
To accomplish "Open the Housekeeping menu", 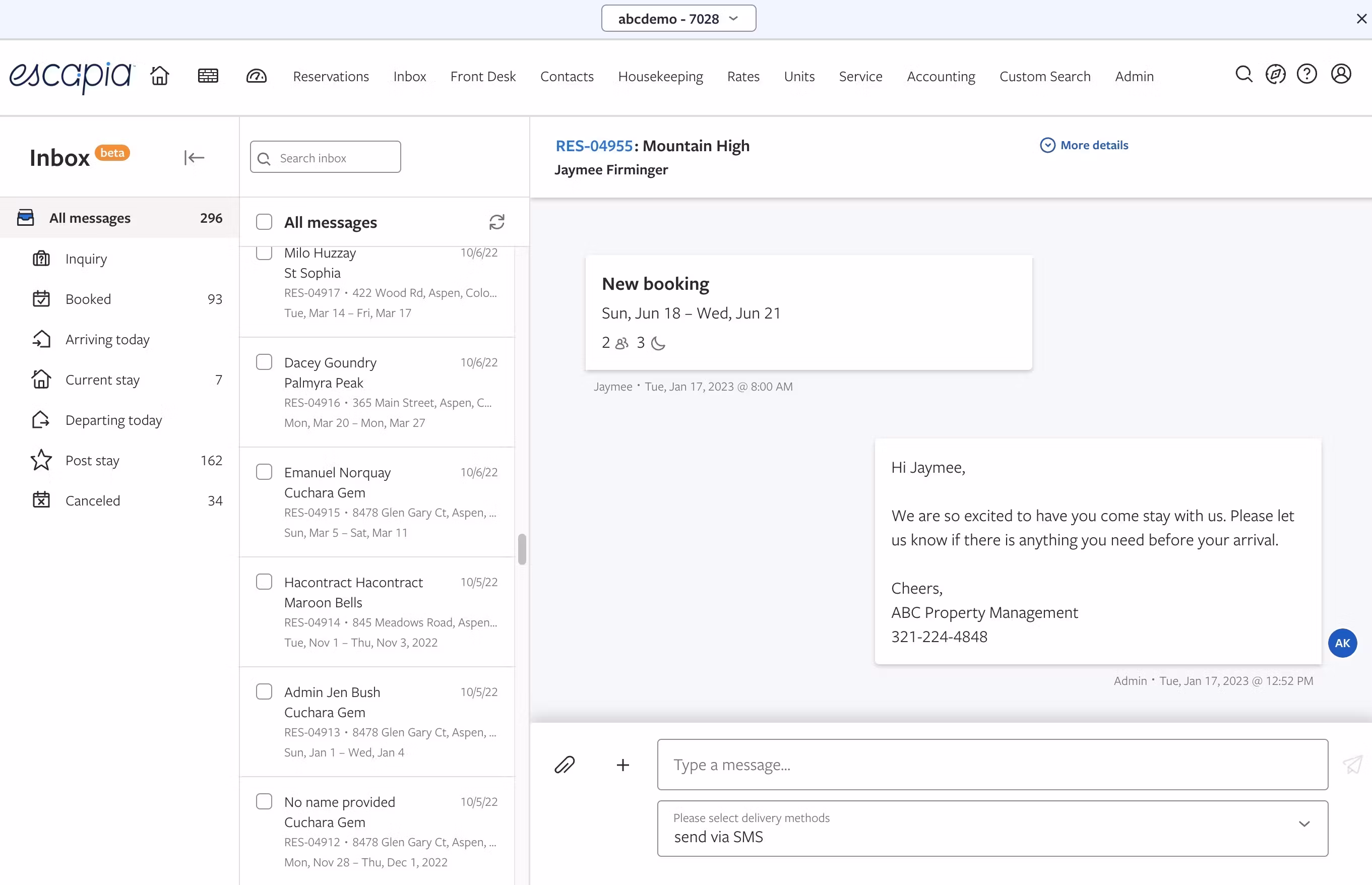I will click(660, 77).
